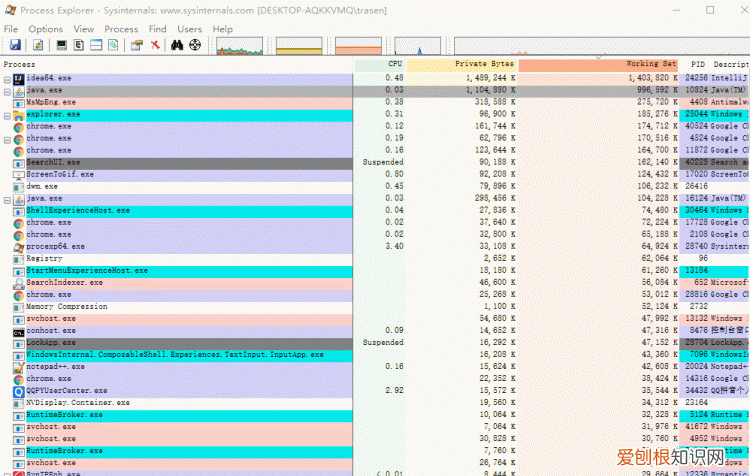
Task: Toggle the Show Process Tree toolbar icon
Action: (x=79, y=45)
